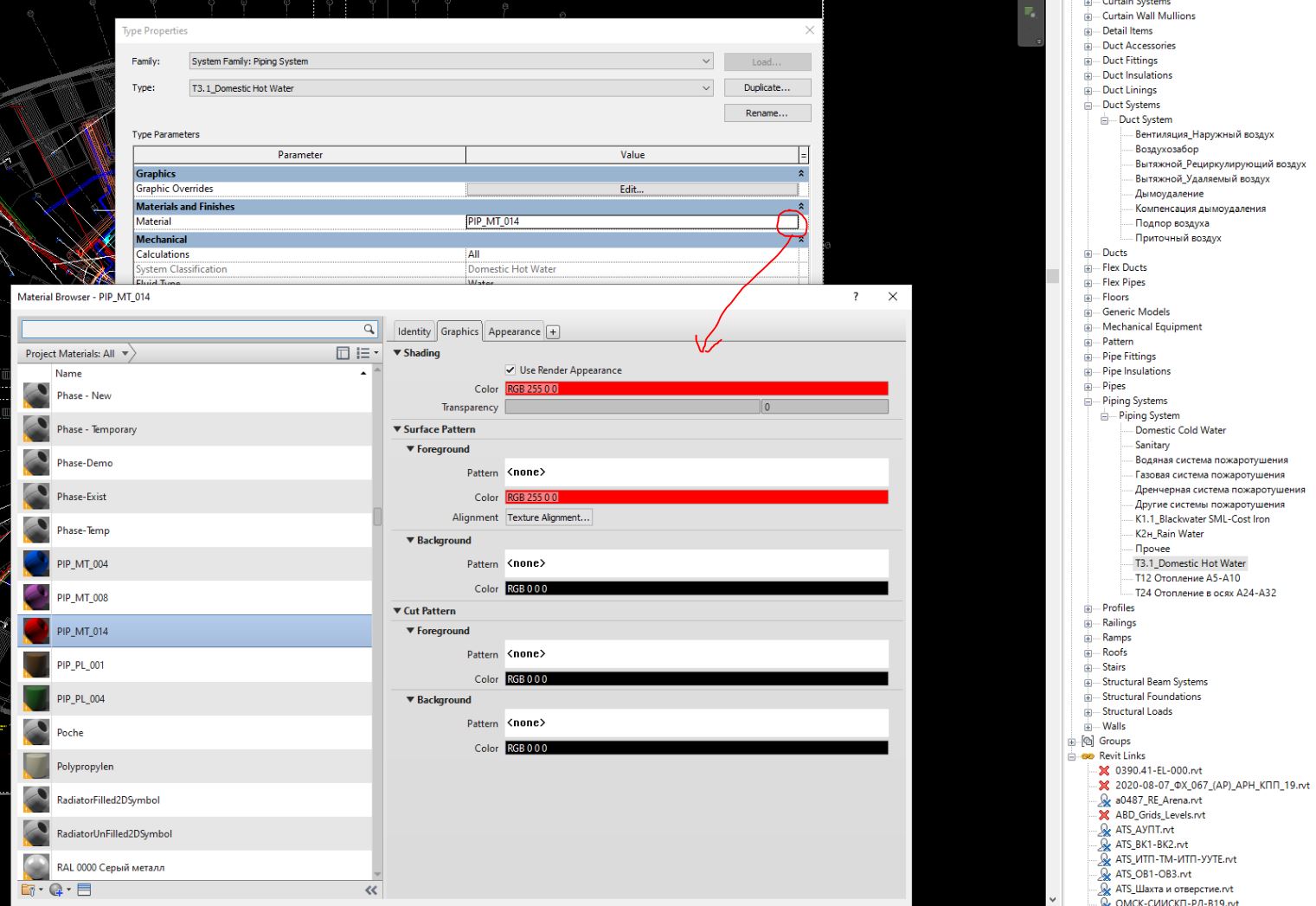Expand the Pipes tree node
The image size is (1316, 906).
[1088, 385]
